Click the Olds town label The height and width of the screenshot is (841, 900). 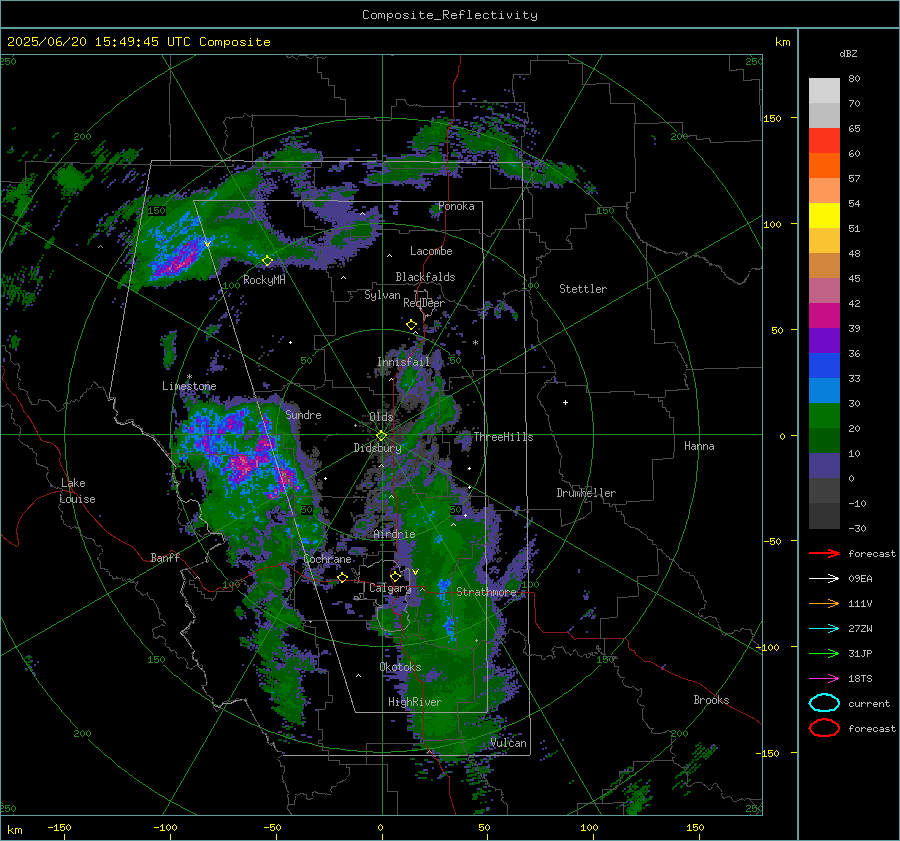pos(381,417)
